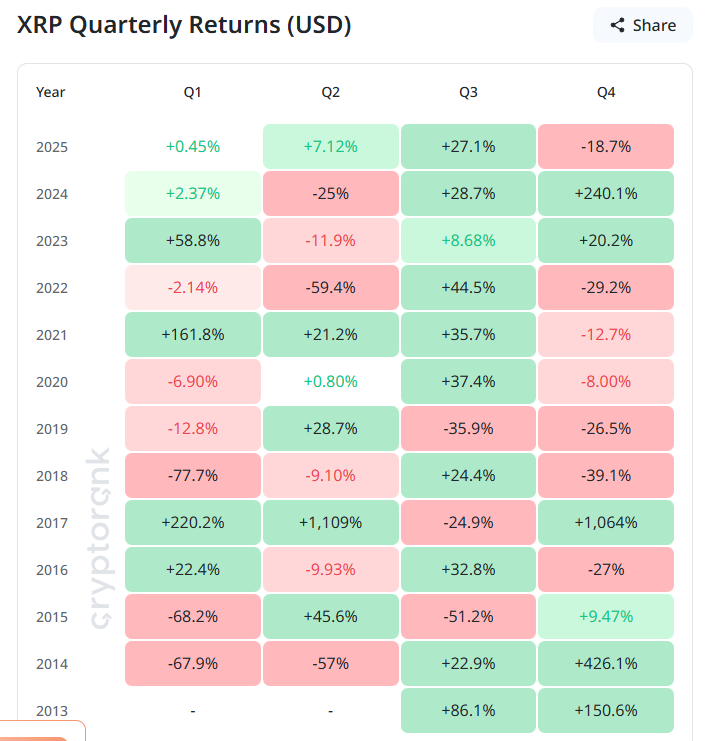Click the 2025 Q4 cell showing -18.7%
Viewport: 710px width, 741px height.
tap(606, 146)
